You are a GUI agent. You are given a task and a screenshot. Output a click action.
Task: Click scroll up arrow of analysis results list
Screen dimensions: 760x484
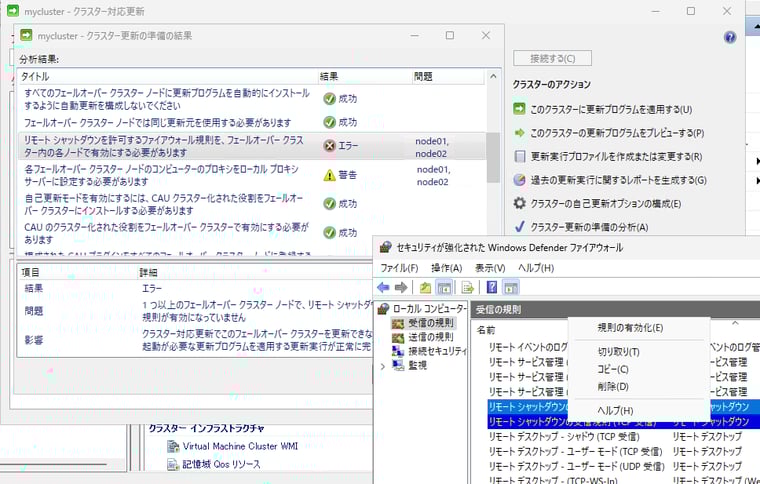coord(493,76)
